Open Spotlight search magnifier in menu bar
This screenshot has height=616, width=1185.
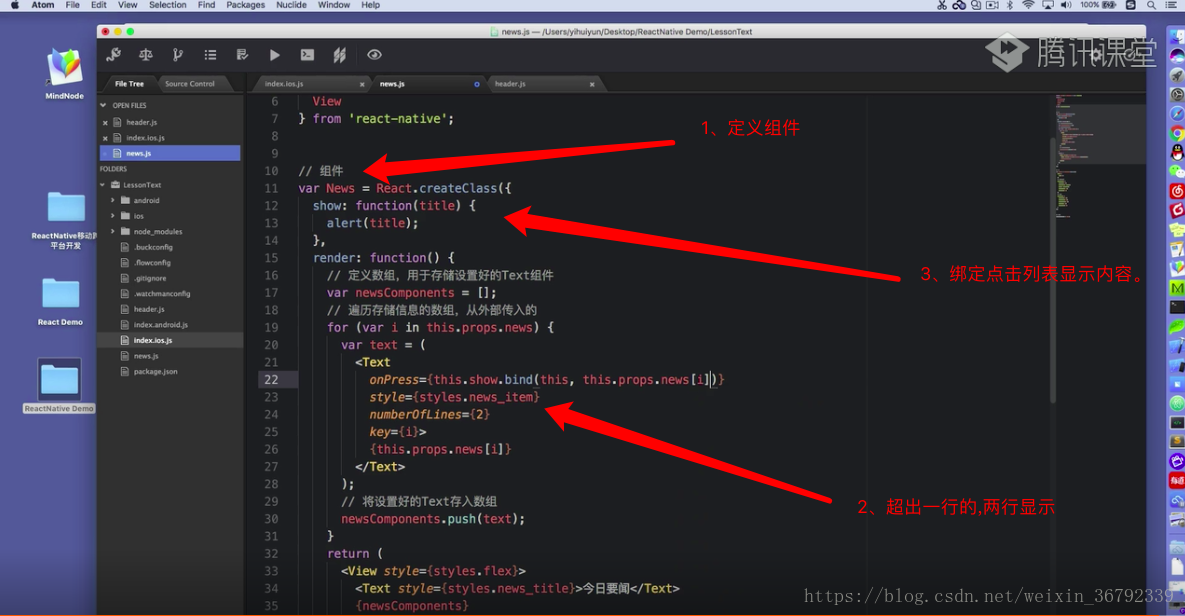(x=1151, y=5)
